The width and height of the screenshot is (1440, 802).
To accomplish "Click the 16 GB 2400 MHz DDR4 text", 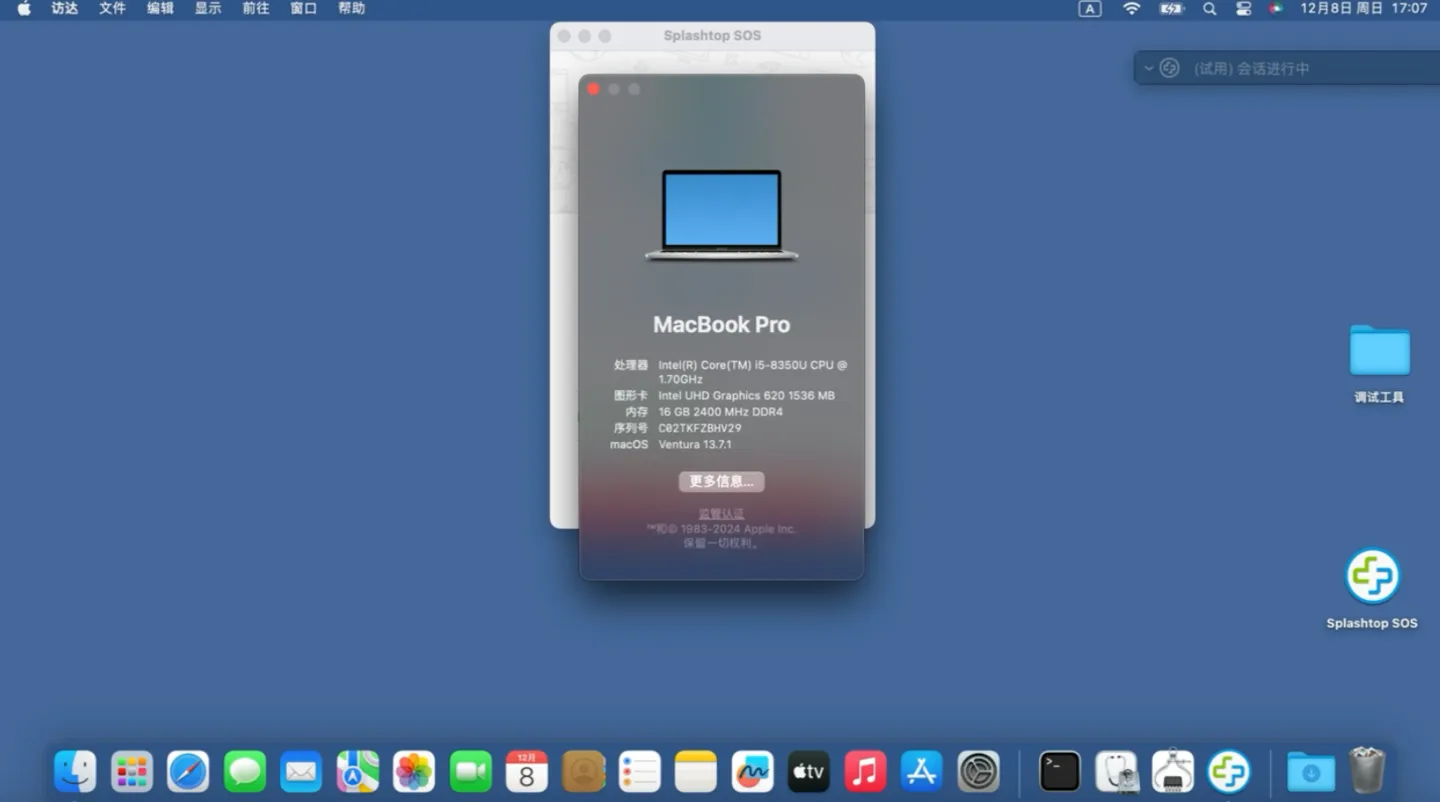I will [x=720, y=412].
